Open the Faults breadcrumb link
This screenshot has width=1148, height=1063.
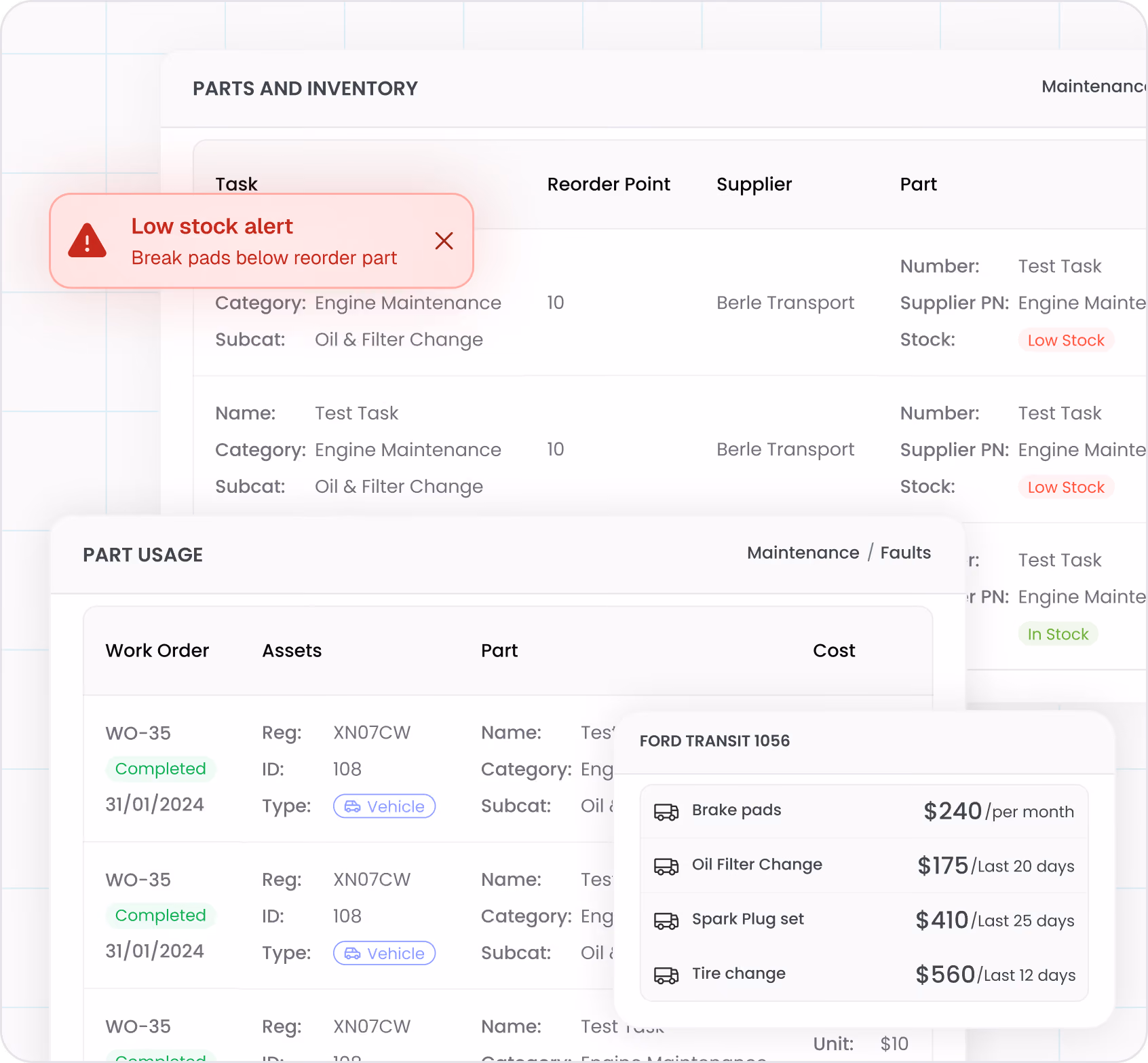click(905, 553)
